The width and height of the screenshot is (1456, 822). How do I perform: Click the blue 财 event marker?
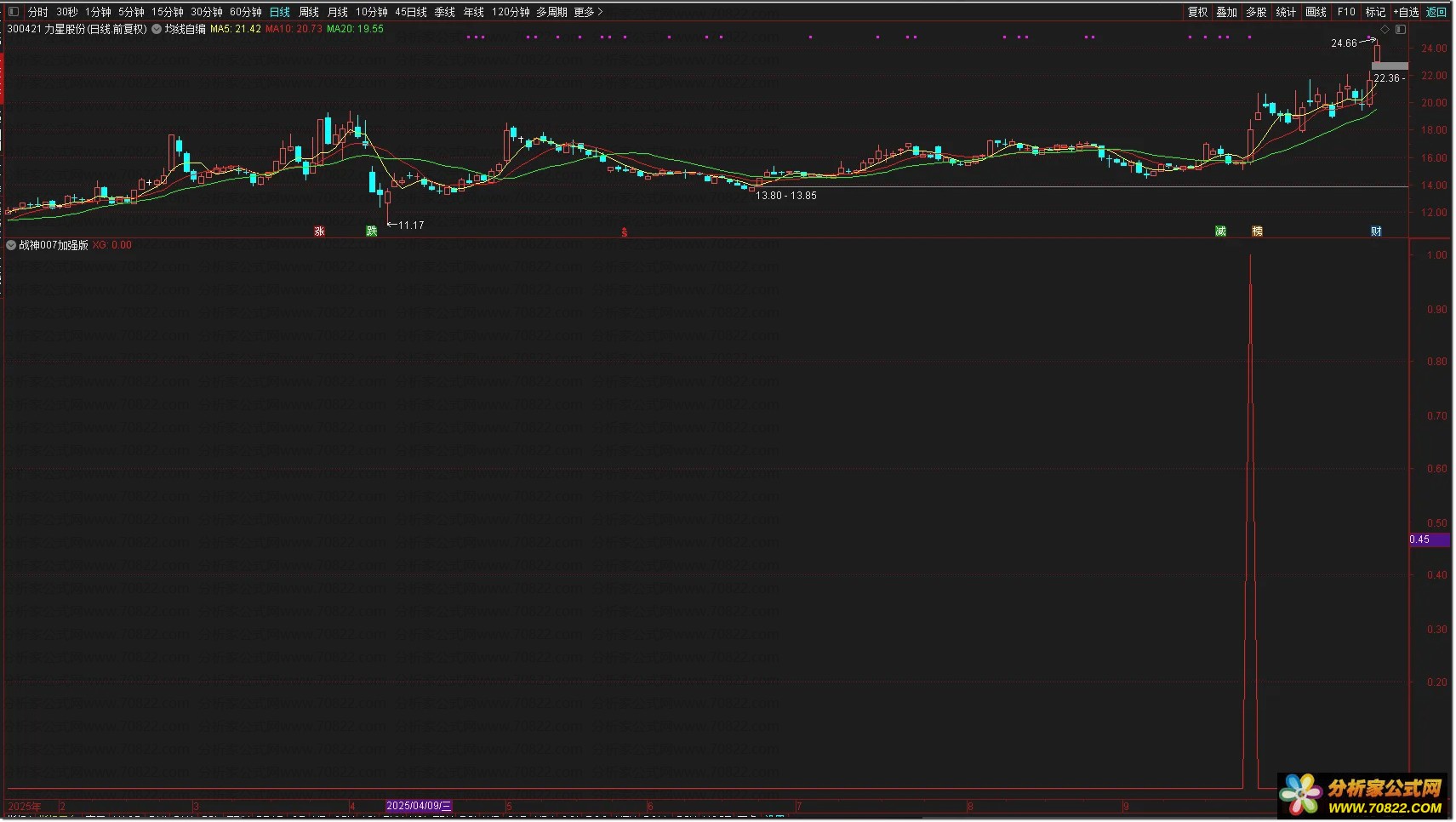(1376, 231)
